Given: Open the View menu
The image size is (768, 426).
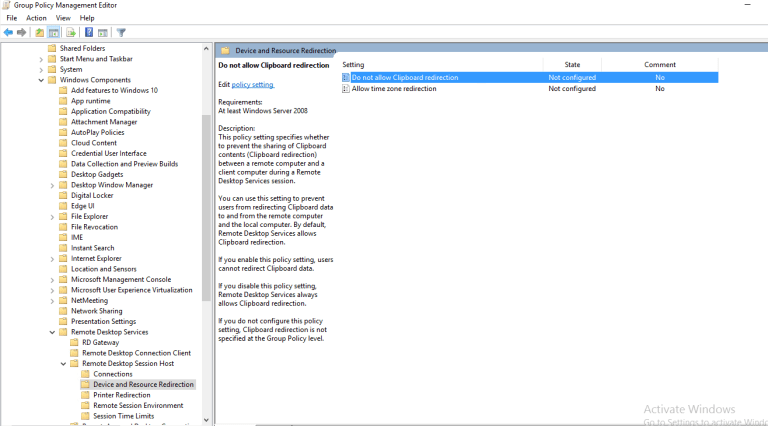Looking at the screenshot, I should tap(63, 18).
